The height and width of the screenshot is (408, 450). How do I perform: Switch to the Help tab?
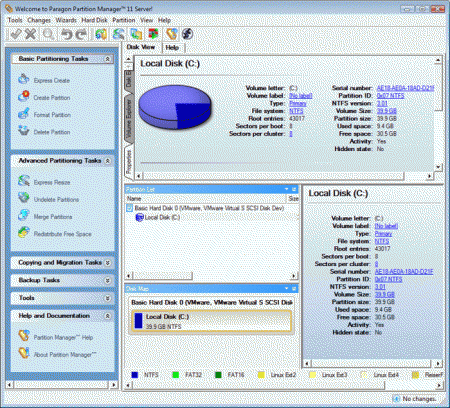tap(172, 48)
